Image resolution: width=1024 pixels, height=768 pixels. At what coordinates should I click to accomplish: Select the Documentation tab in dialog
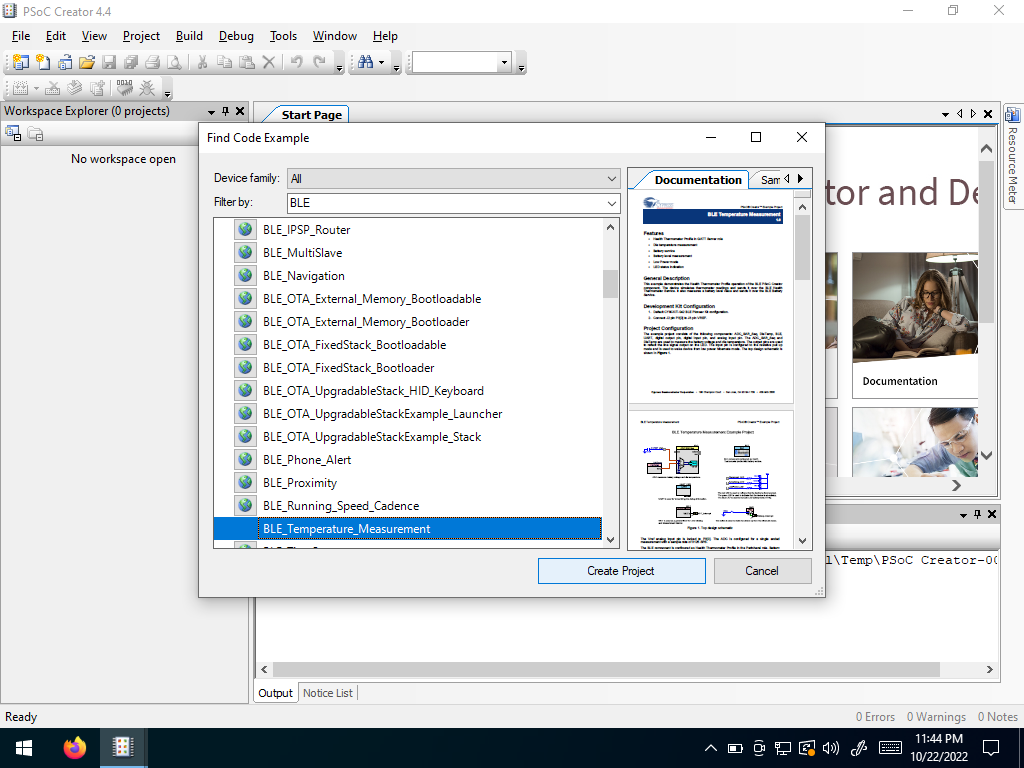(x=698, y=180)
